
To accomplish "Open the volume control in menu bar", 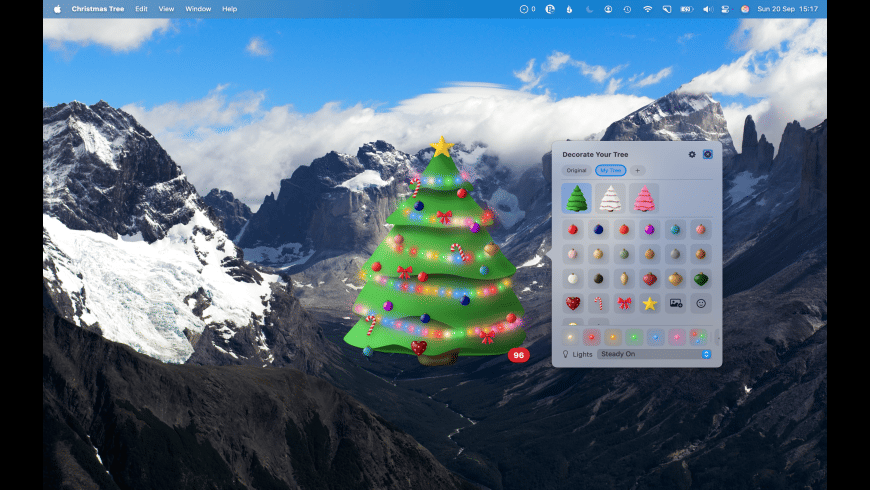I will point(708,9).
